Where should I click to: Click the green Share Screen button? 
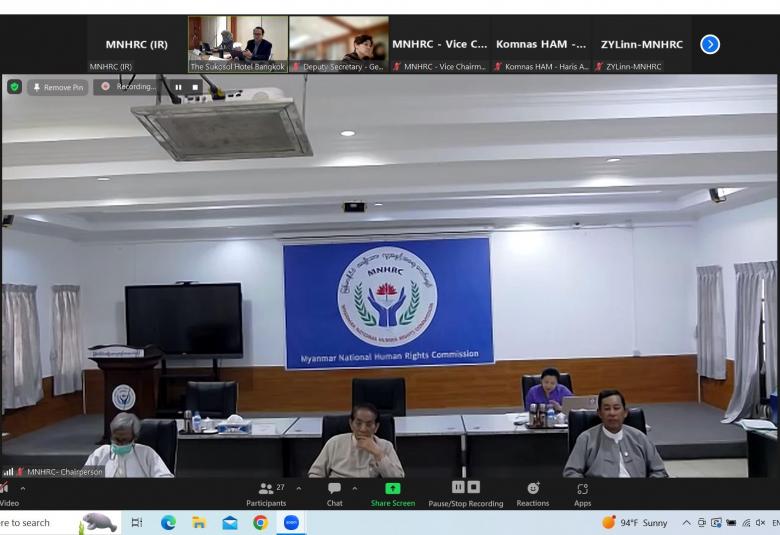(393, 495)
